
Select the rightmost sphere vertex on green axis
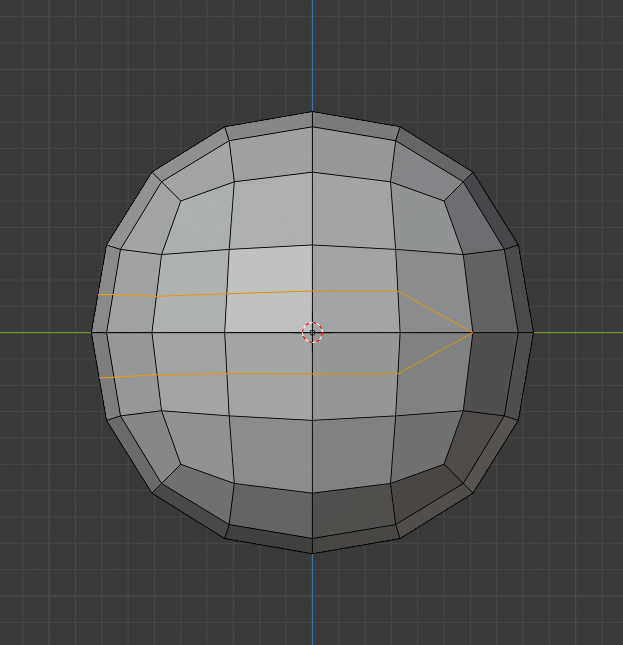(x=533, y=332)
